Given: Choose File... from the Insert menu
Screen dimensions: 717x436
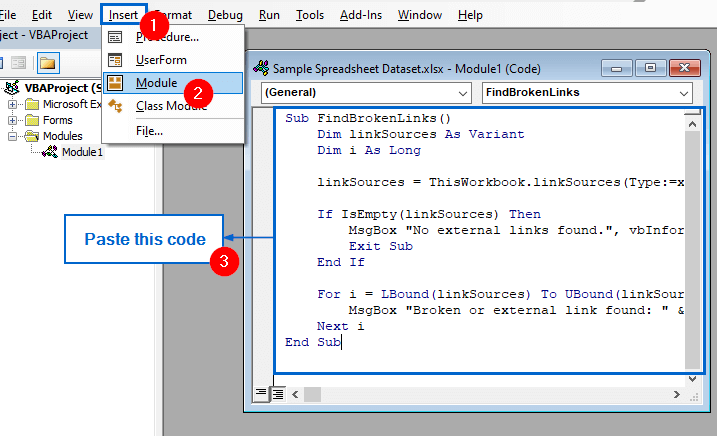Looking at the screenshot, I should pos(149,130).
